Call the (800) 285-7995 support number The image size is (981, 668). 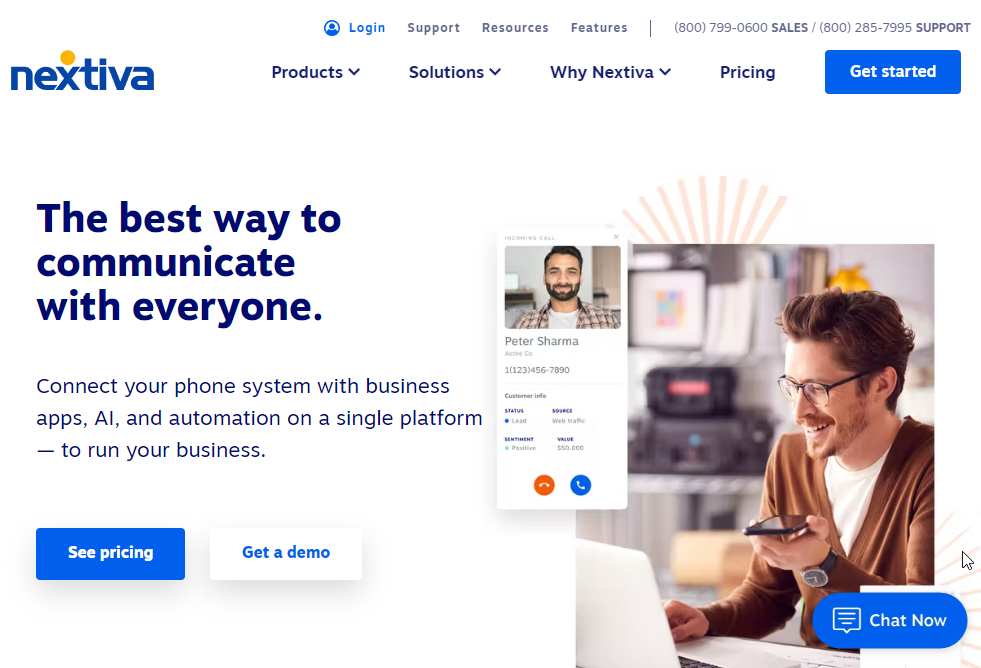point(895,28)
